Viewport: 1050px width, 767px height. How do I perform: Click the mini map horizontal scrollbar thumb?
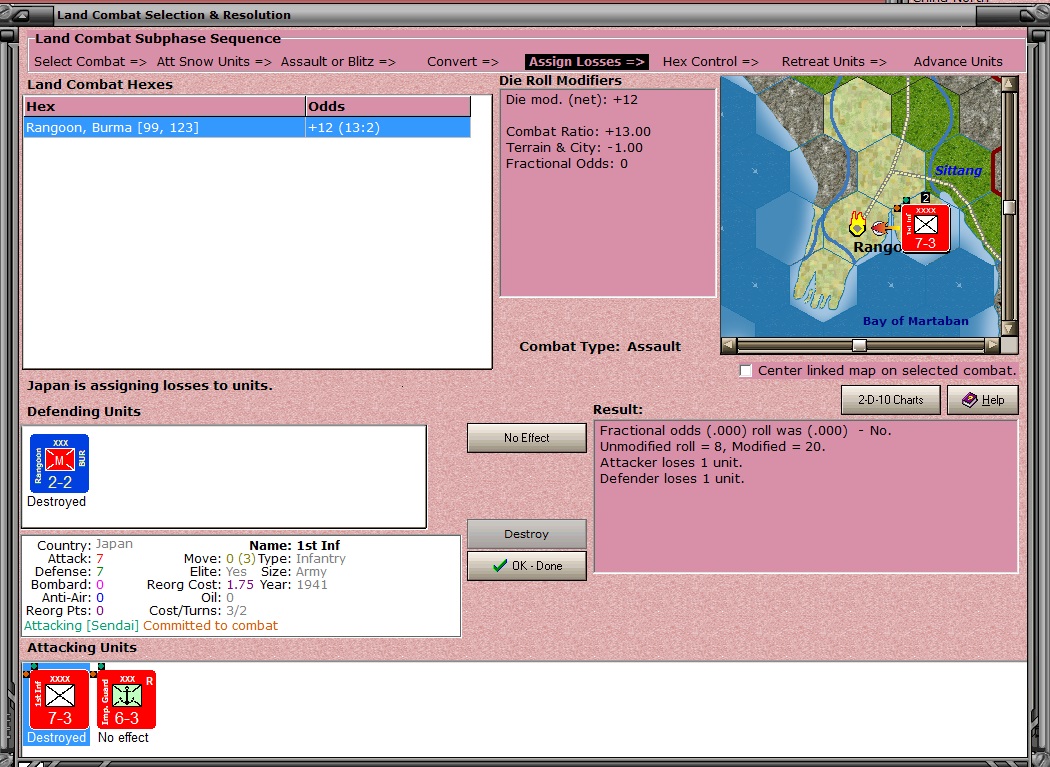[x=859, y=346]
